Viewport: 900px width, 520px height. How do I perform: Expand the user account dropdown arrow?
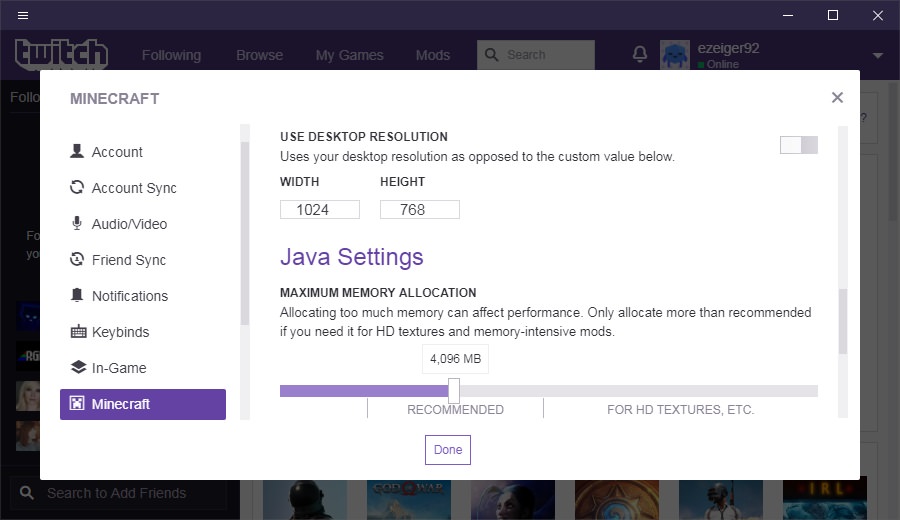tap(878, 56)
